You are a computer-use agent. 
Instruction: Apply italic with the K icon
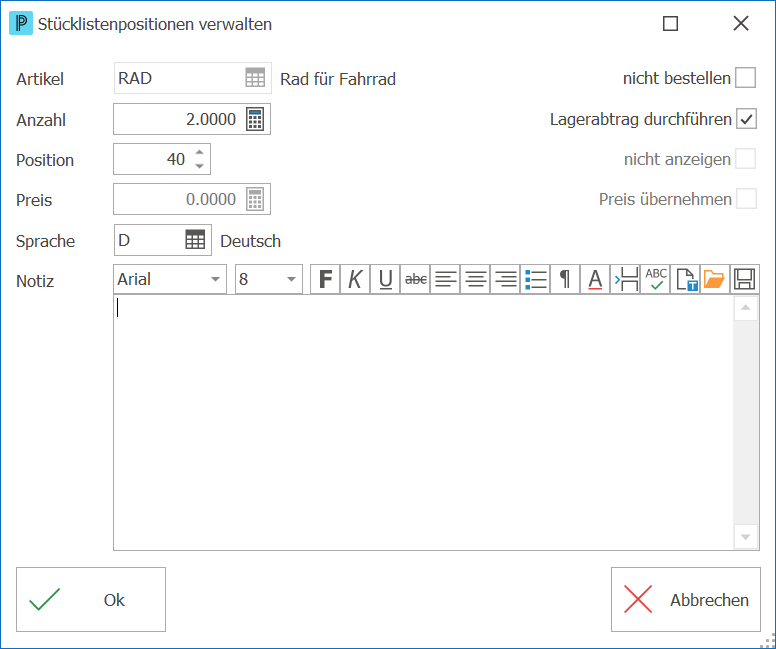click(x=355, y=279)
